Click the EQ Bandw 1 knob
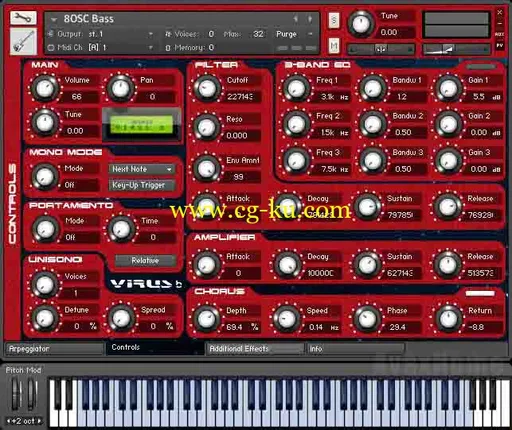This screenshot has width=512, height=430. [x=373, y=88]
